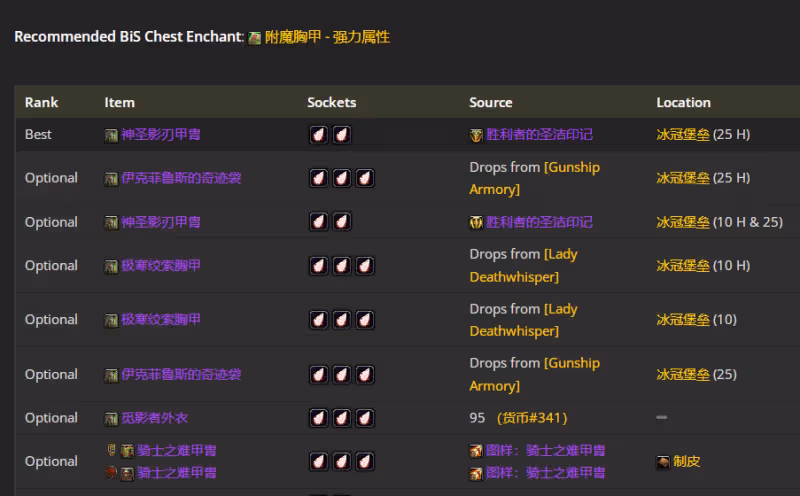The width and height of the screenshot is (800, 496).
Task: Open the lower 骑士之难甲胄 item link
Action: (177, 473)
